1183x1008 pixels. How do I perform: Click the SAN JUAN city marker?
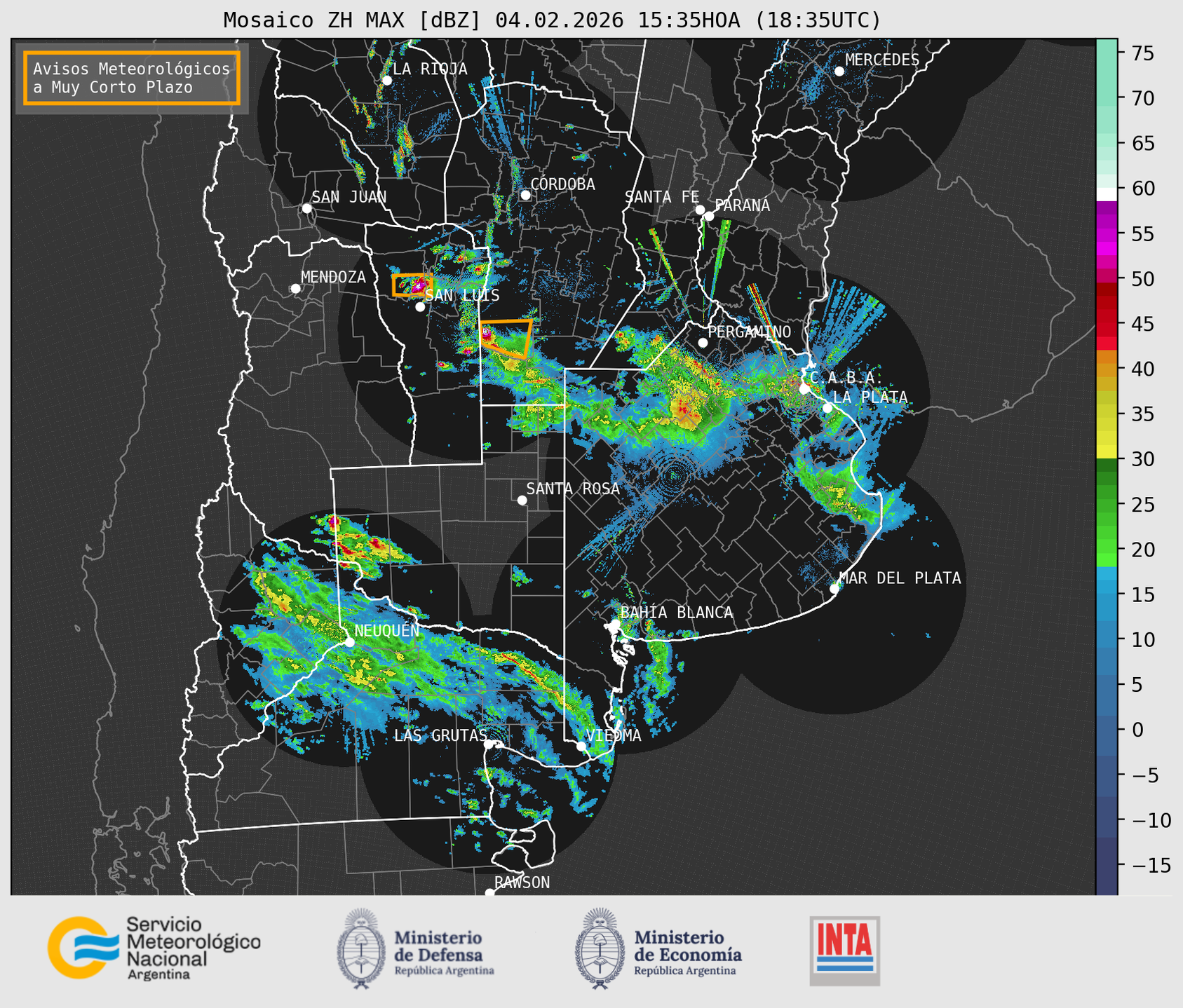tap(306, 208)
